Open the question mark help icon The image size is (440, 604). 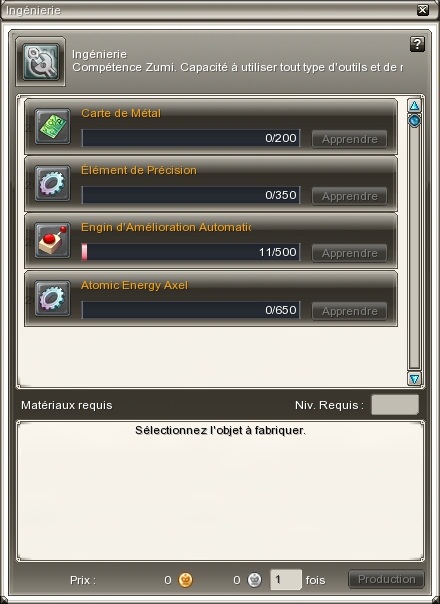point(417,44)
